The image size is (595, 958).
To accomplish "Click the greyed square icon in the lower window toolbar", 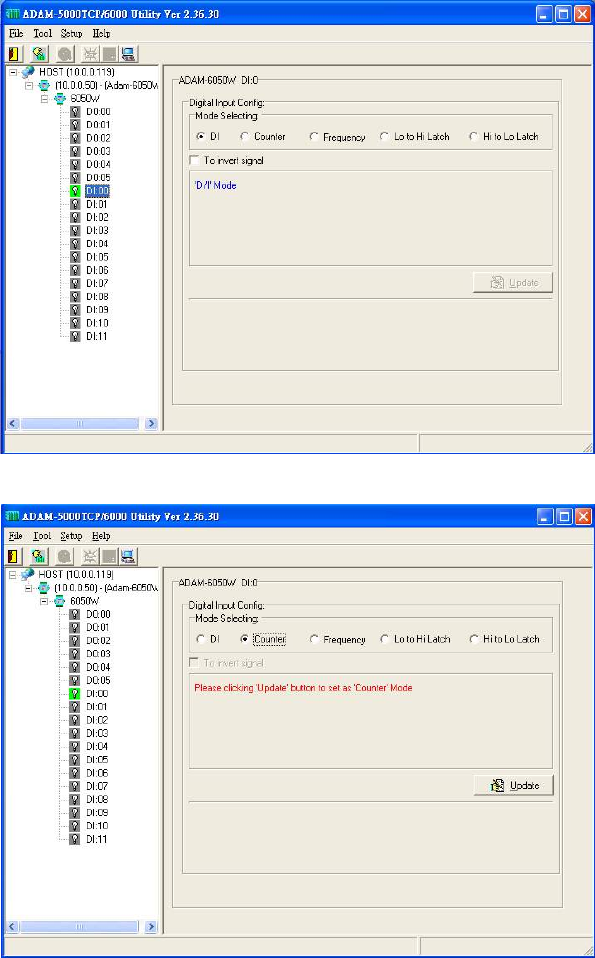I will click(109, 556).
